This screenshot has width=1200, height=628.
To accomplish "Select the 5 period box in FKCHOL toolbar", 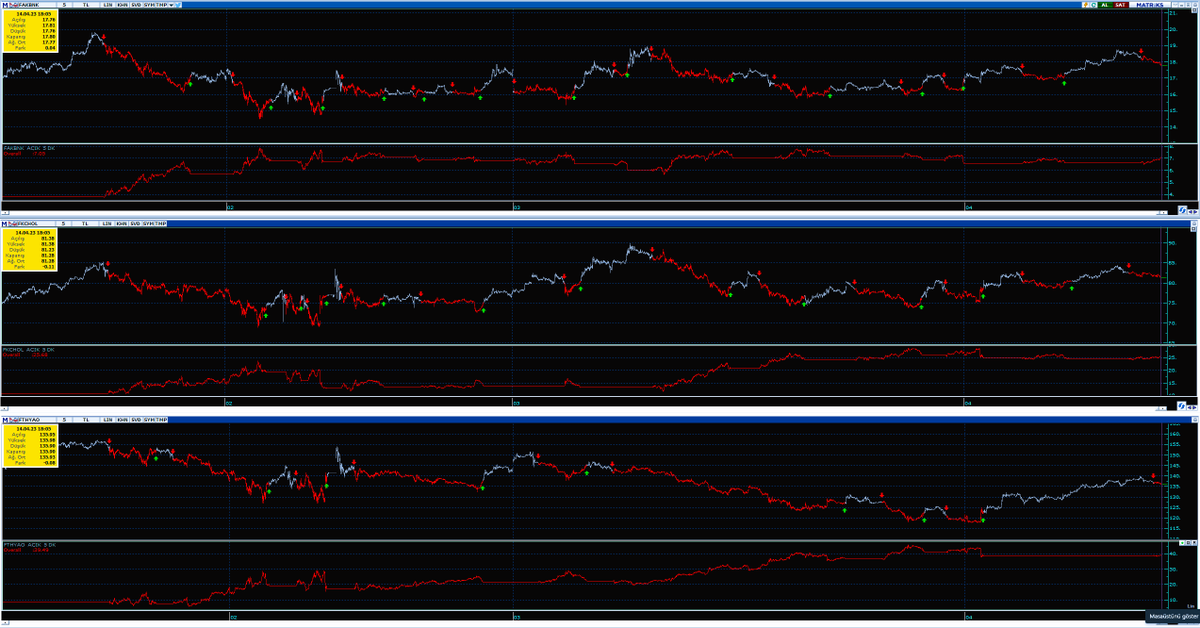I will coord(64,223).
